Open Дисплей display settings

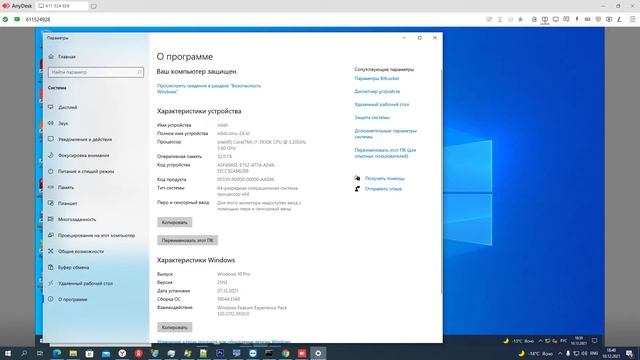[x=68, y=107]
